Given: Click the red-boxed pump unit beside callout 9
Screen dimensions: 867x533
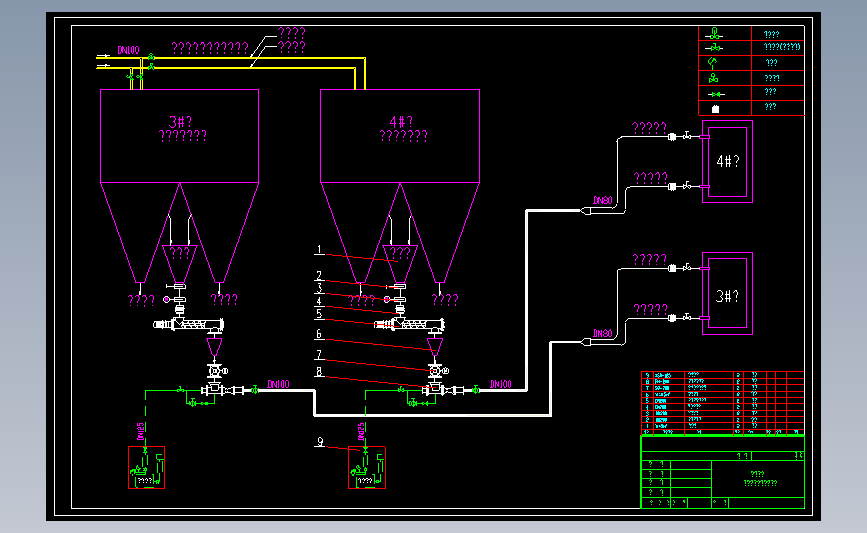Looking at the screenshot, I should pos(367,467).
